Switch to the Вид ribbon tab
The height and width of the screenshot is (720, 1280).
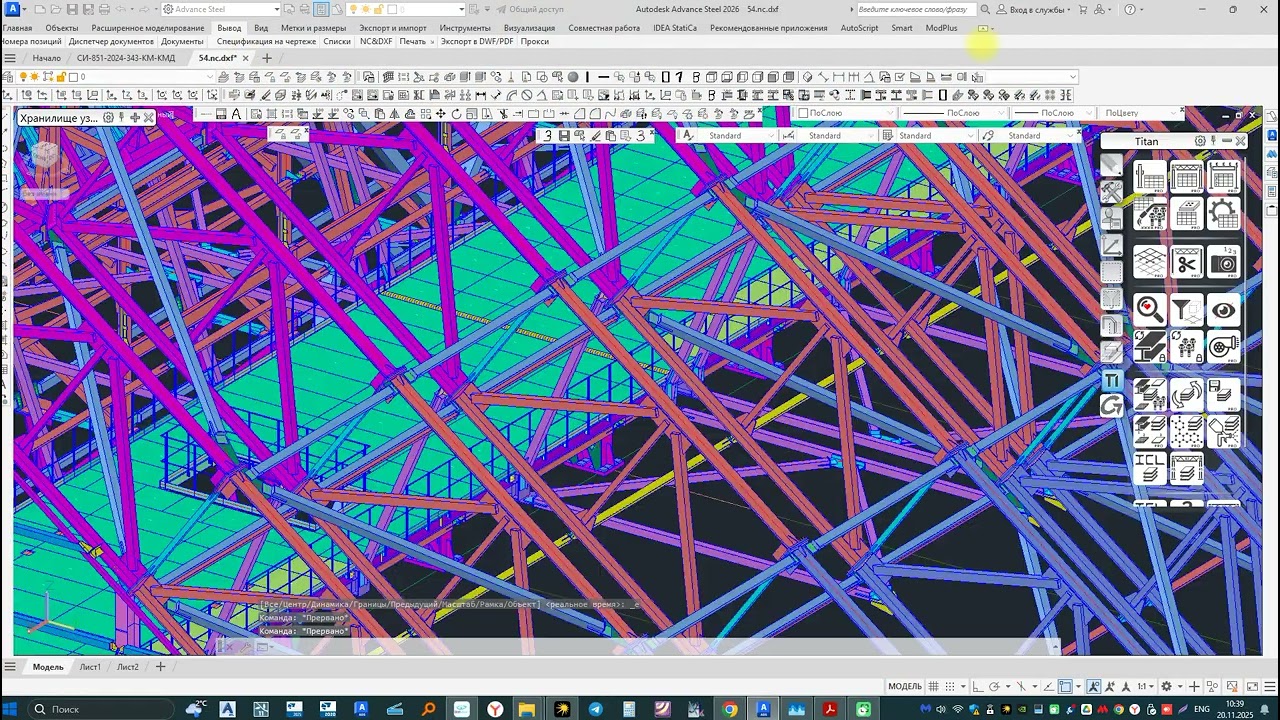[x=261, y=28]
